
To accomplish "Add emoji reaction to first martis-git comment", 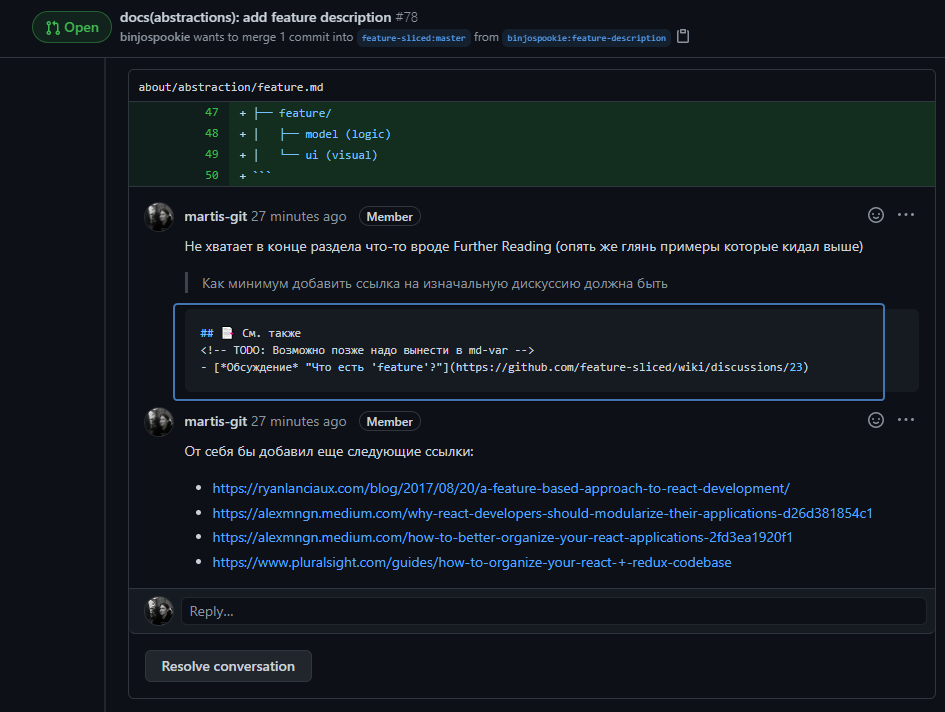I will point(876,215).
